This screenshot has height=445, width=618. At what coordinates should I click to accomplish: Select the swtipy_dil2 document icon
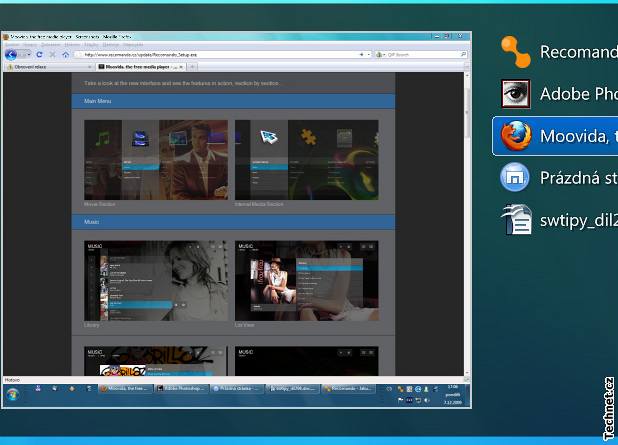[515, 220]
